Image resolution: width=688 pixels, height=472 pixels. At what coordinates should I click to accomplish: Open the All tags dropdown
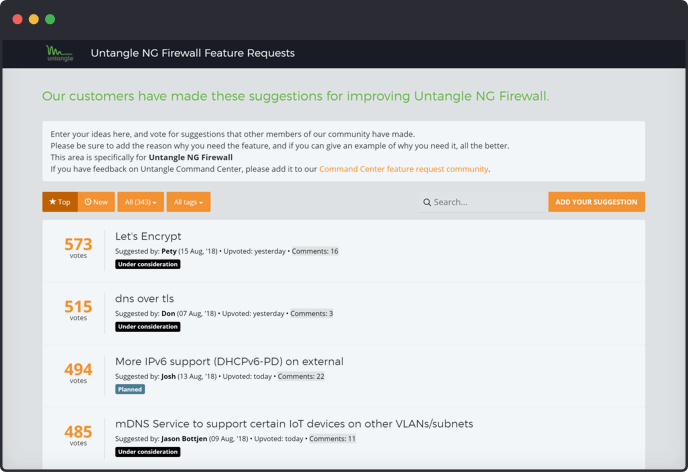pyautogui.click(x=188, y=202)
